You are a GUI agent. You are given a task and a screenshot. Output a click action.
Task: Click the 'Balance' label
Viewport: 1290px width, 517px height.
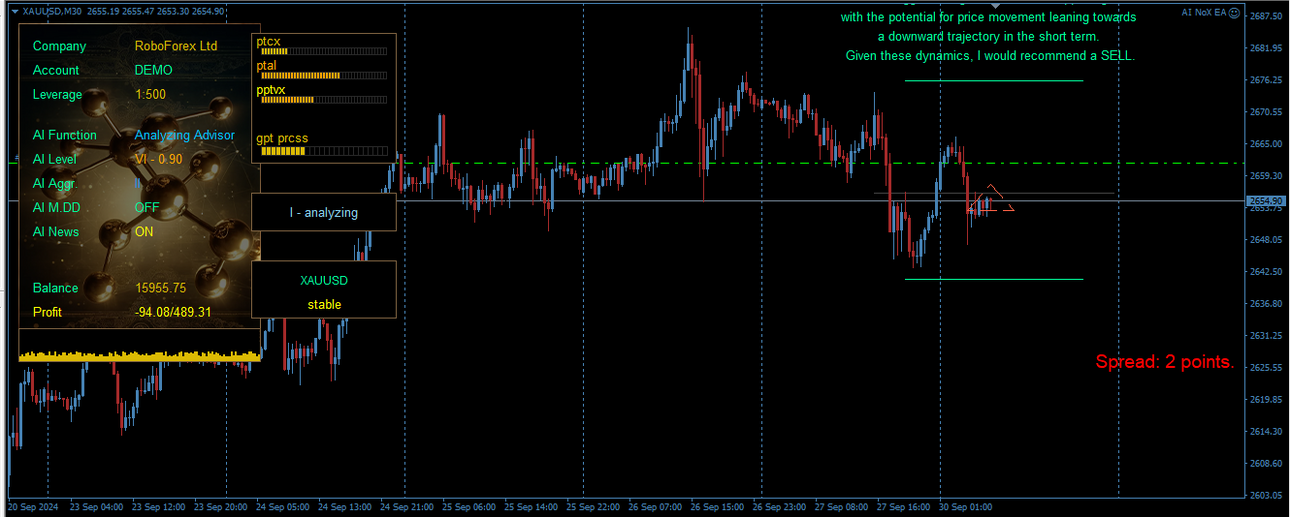pos(55,288)
